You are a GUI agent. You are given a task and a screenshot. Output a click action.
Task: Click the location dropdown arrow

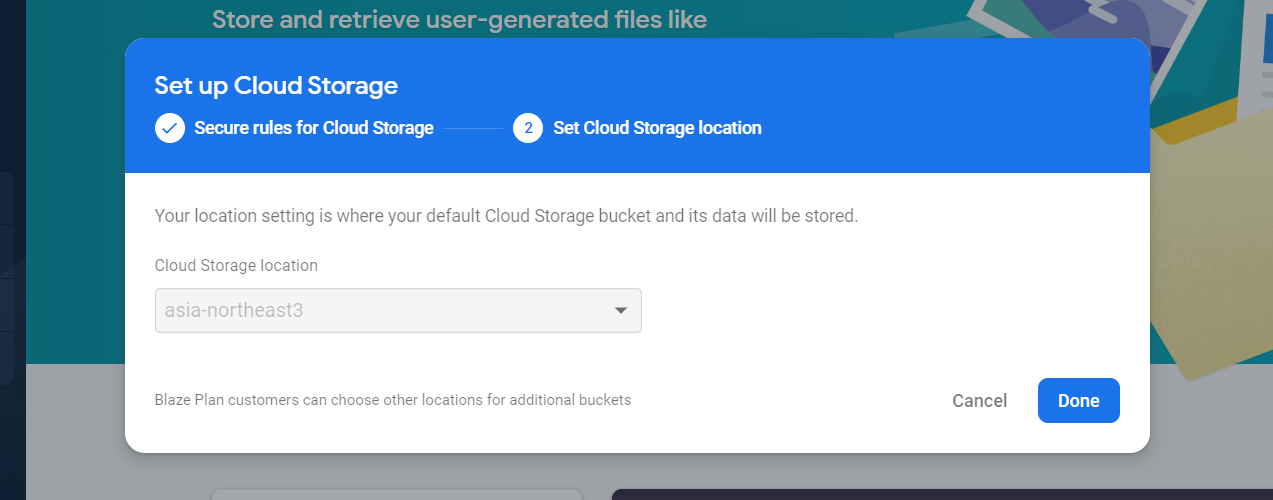point(621,311)
